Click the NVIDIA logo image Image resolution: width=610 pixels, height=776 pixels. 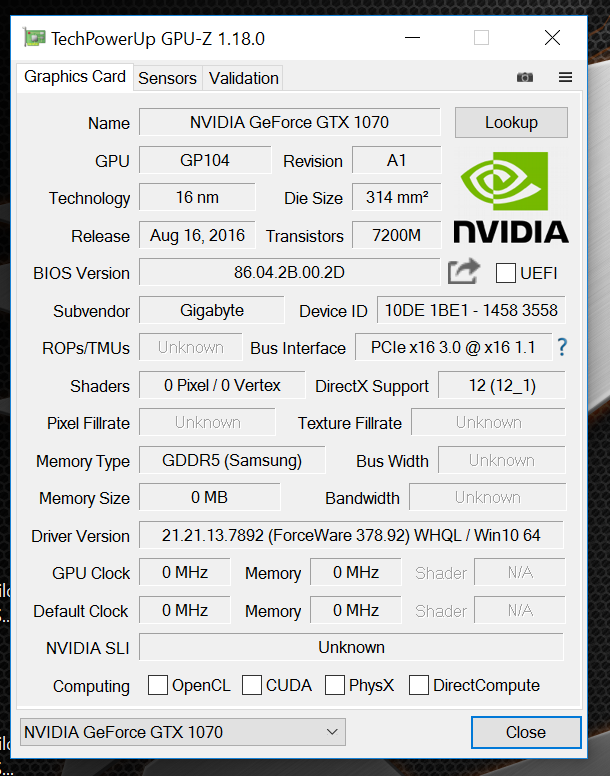tap(511, 198)
